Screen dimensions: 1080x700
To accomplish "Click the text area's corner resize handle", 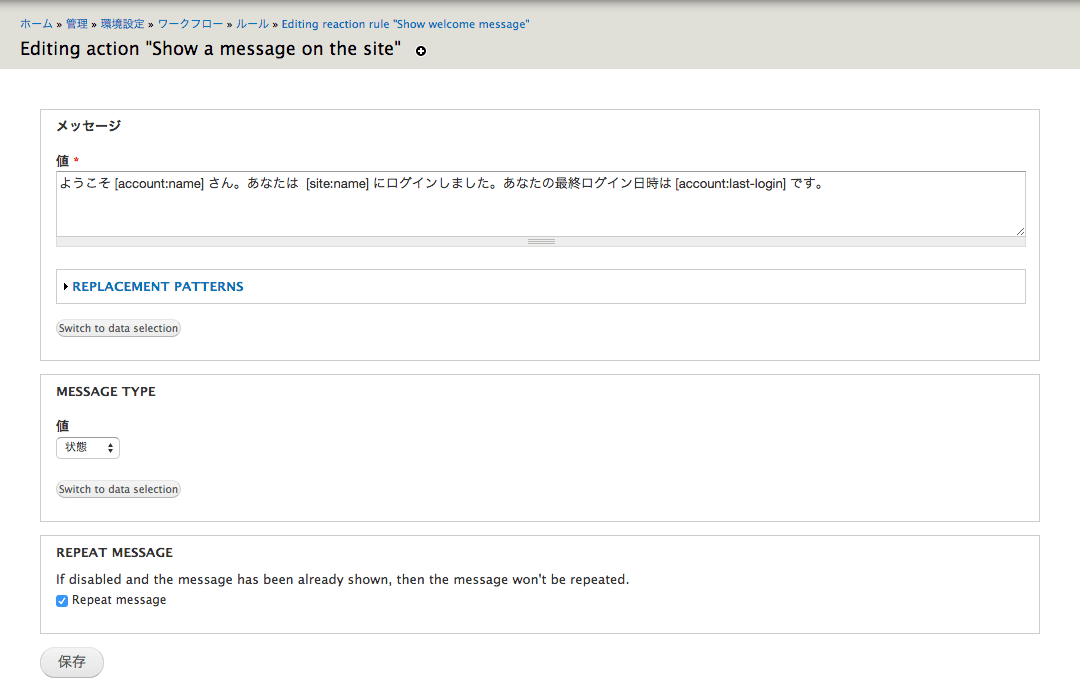I will click(x=1020, y=231).
